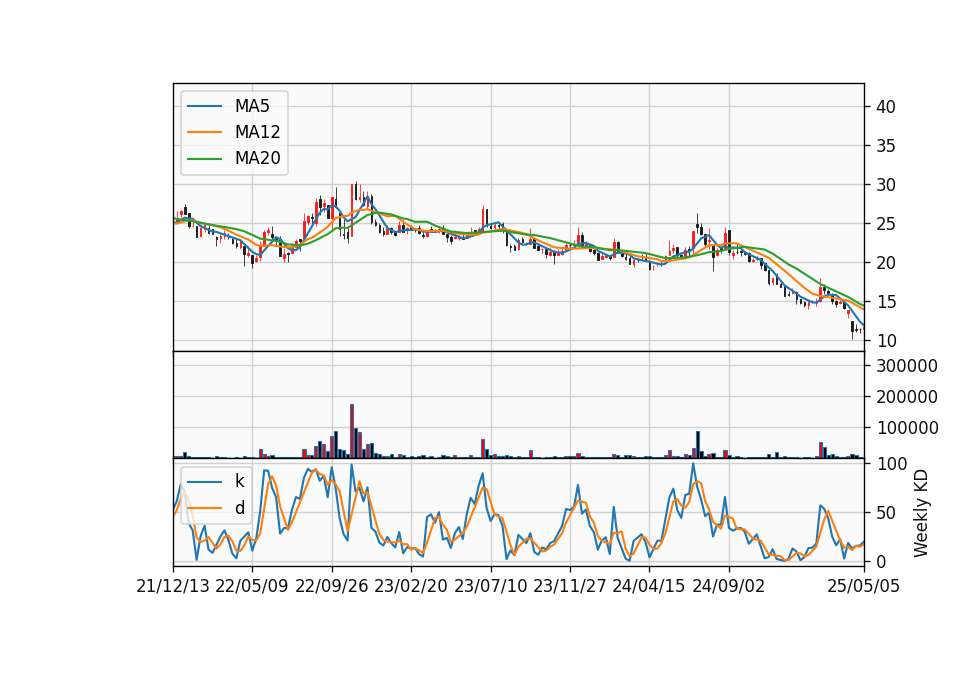
Task: Click the 22/09/26 date tick label
Action: point(332,586)
